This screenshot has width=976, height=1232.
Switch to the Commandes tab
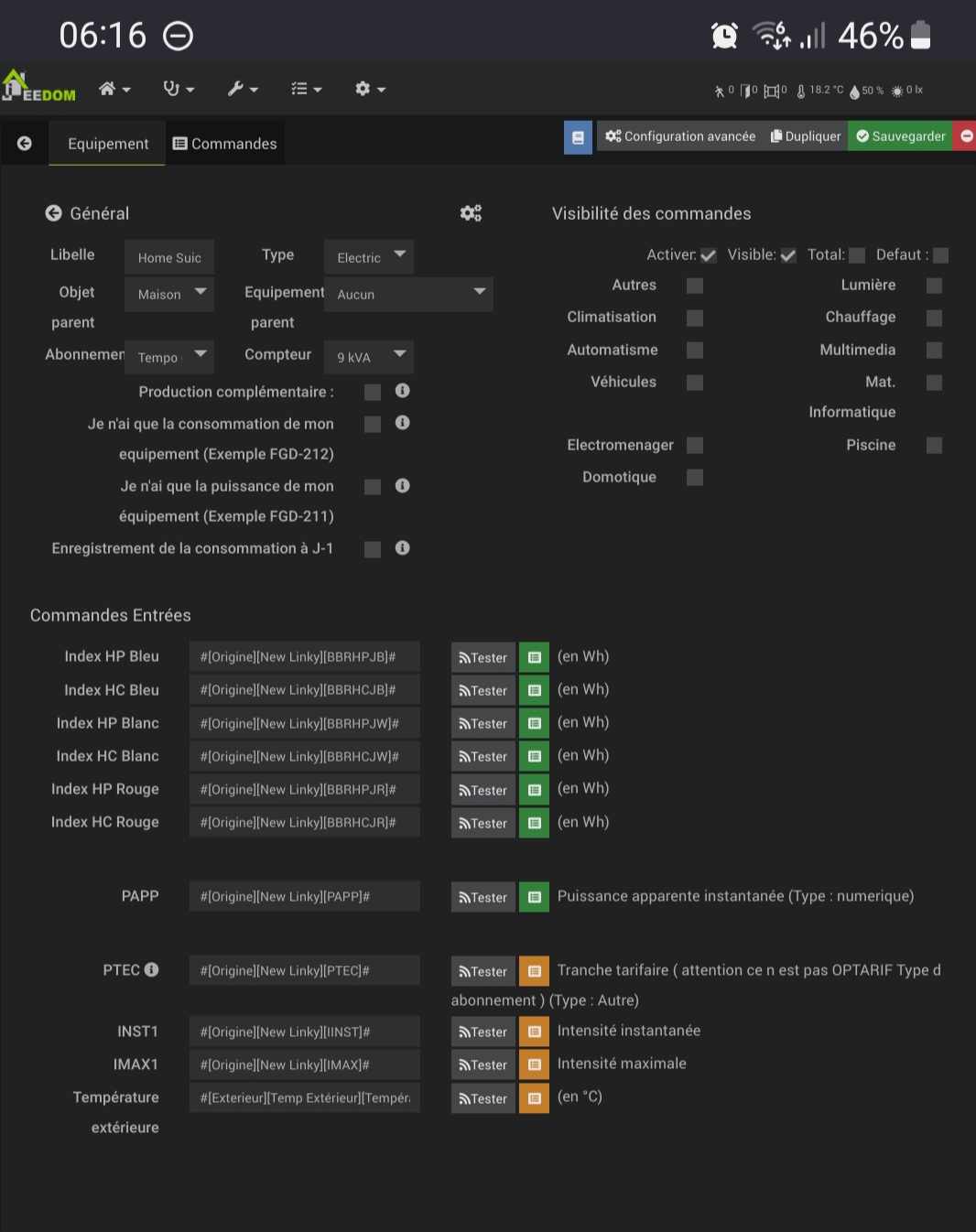225,144
